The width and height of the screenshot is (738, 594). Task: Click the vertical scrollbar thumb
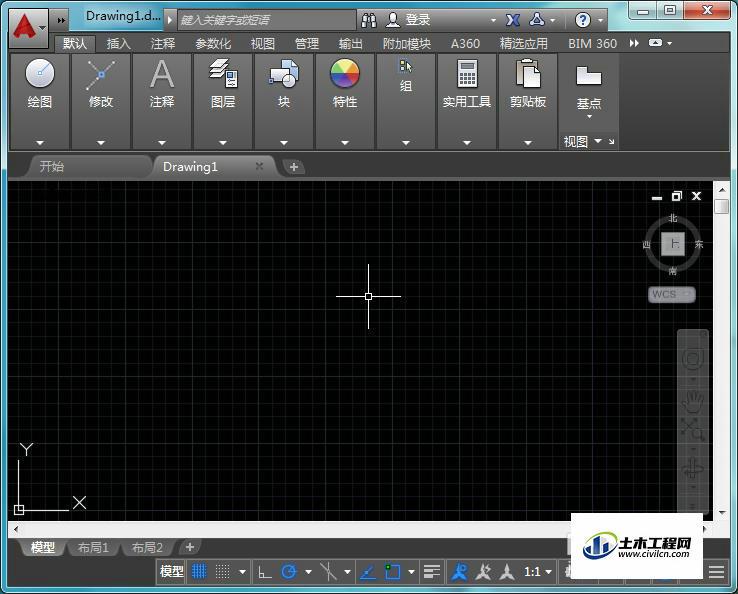(x=722, y=206)
